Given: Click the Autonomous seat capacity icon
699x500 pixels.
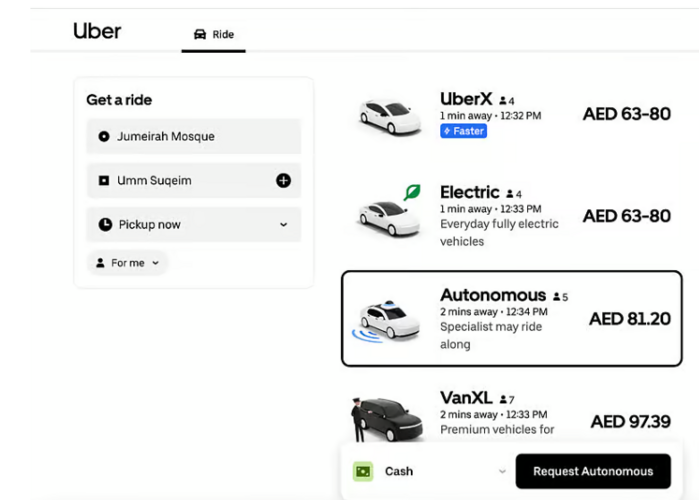Looking at the screenshot, I should click(x=556, y=296).
